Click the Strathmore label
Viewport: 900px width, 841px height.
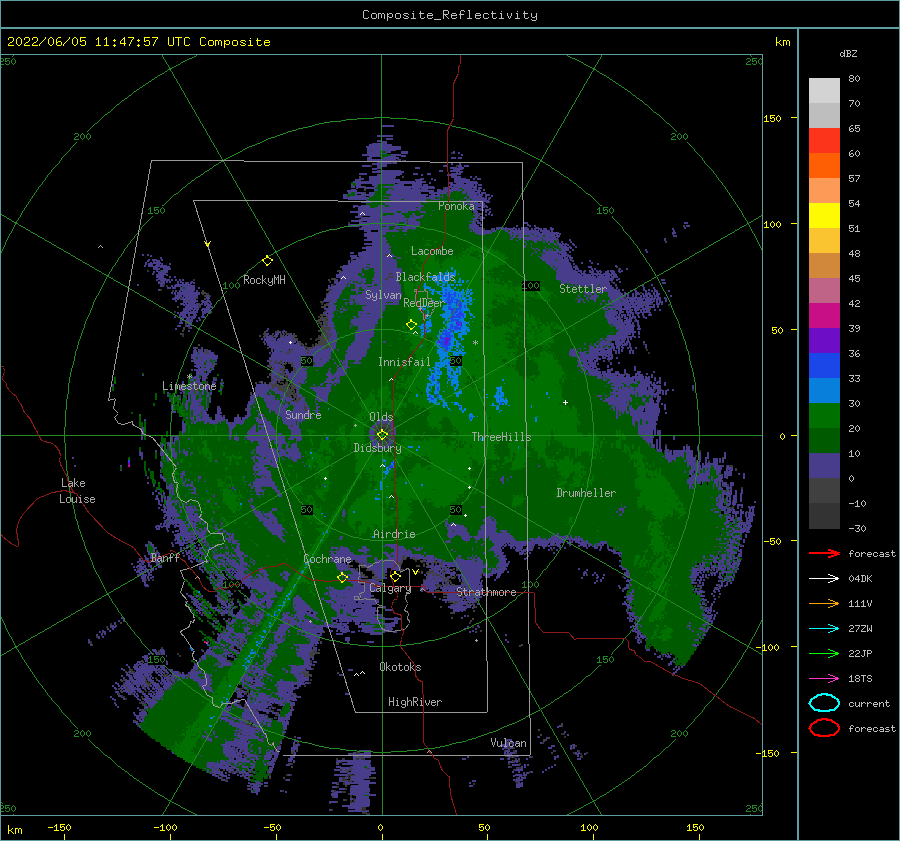tap(486, 592)
